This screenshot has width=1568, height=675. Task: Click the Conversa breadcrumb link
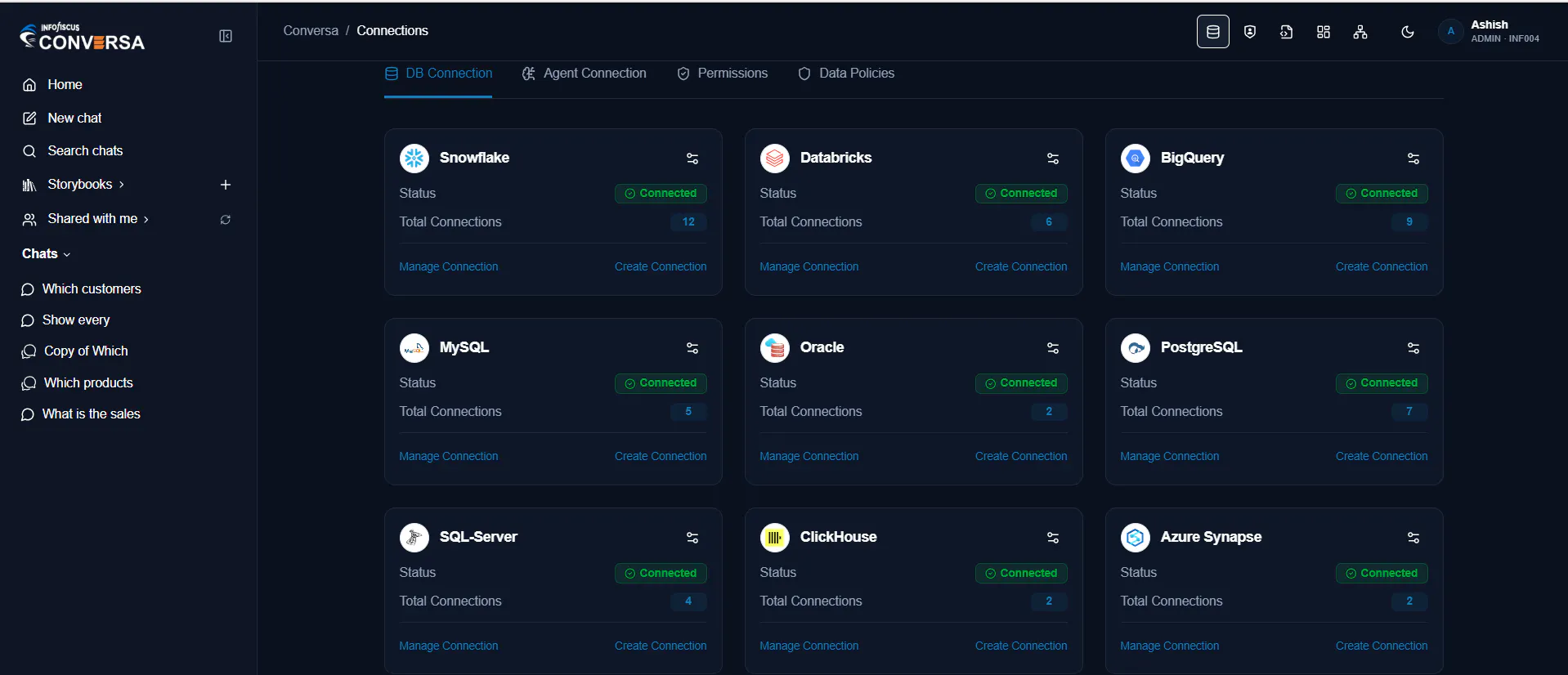click(311, 31)
